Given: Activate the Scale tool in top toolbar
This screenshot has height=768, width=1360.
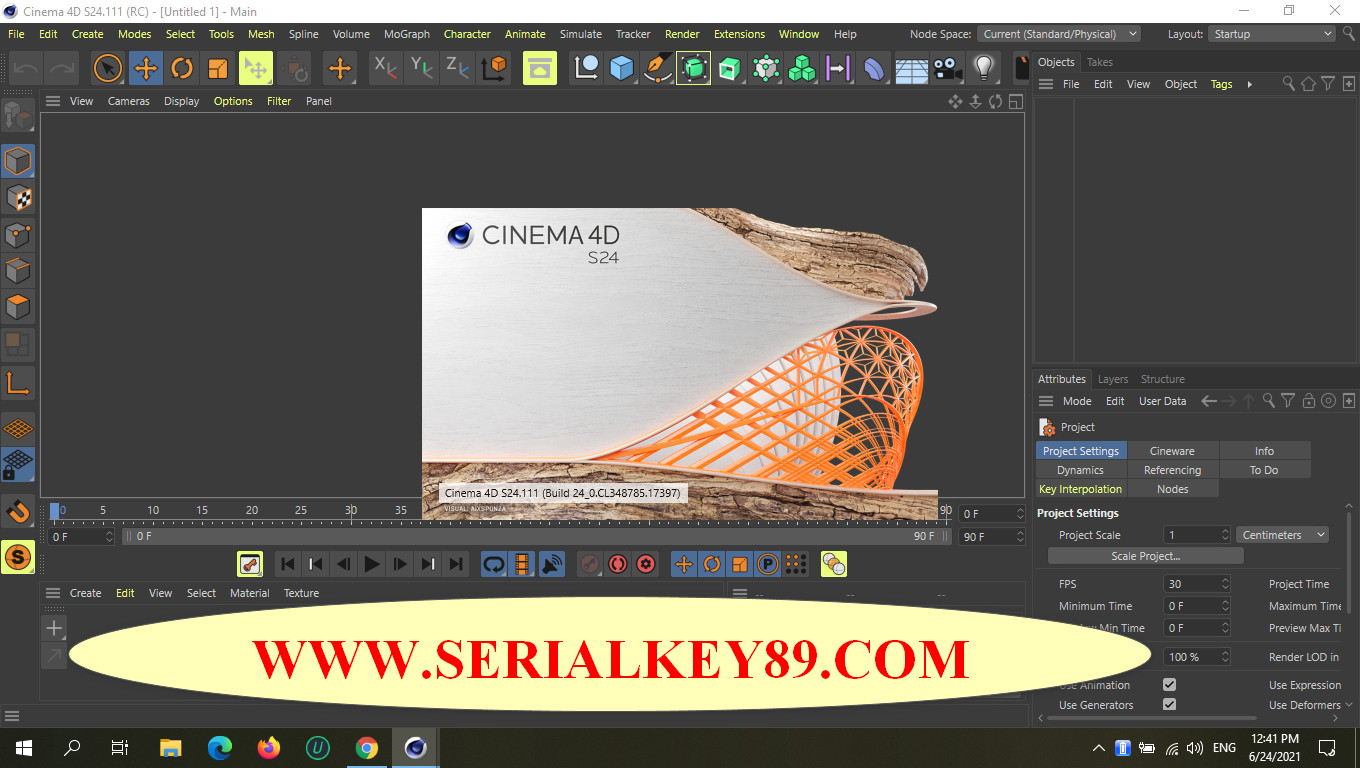Looking at the screenshot, I should point(218,68).
